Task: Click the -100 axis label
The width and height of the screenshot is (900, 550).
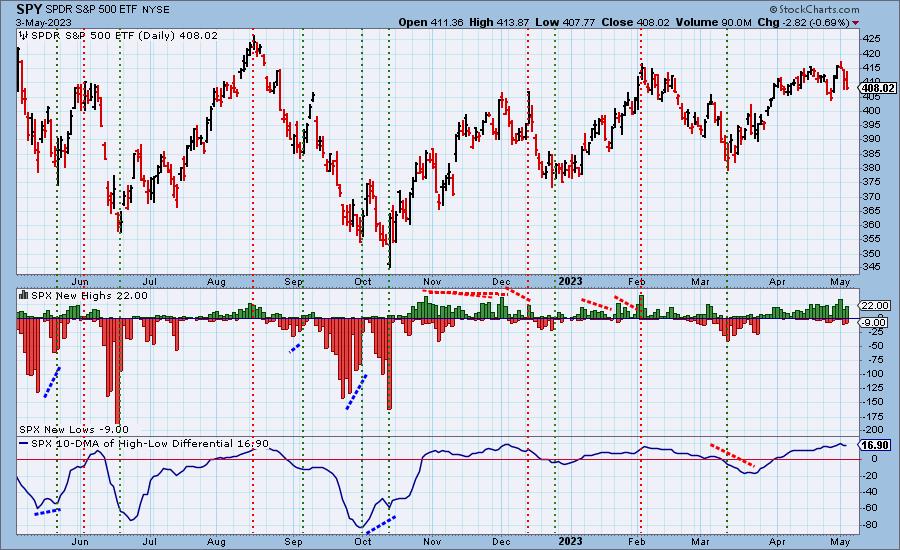Action: click(x=874, y=374)
